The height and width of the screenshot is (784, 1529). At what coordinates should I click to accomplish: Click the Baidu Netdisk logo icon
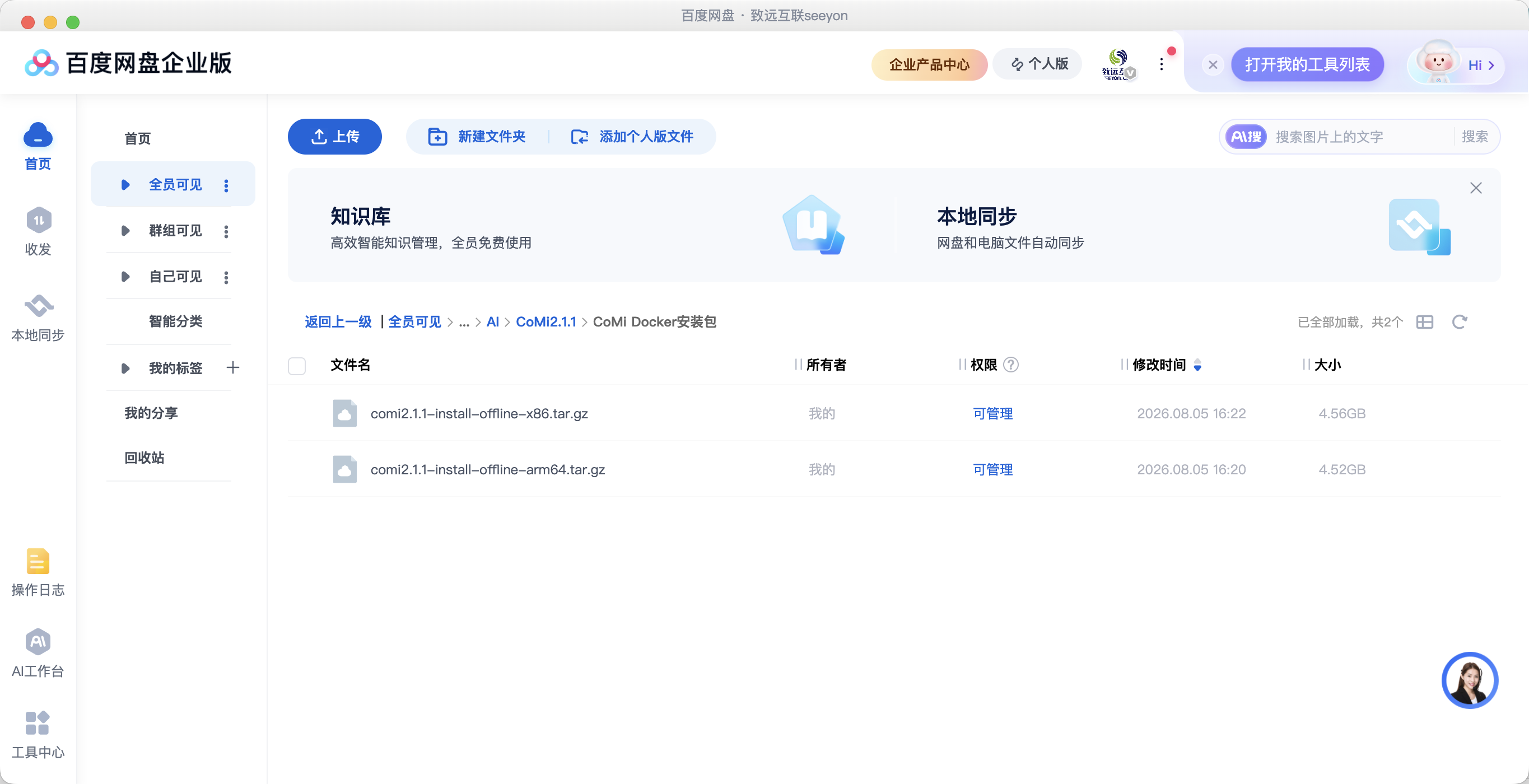41,63
